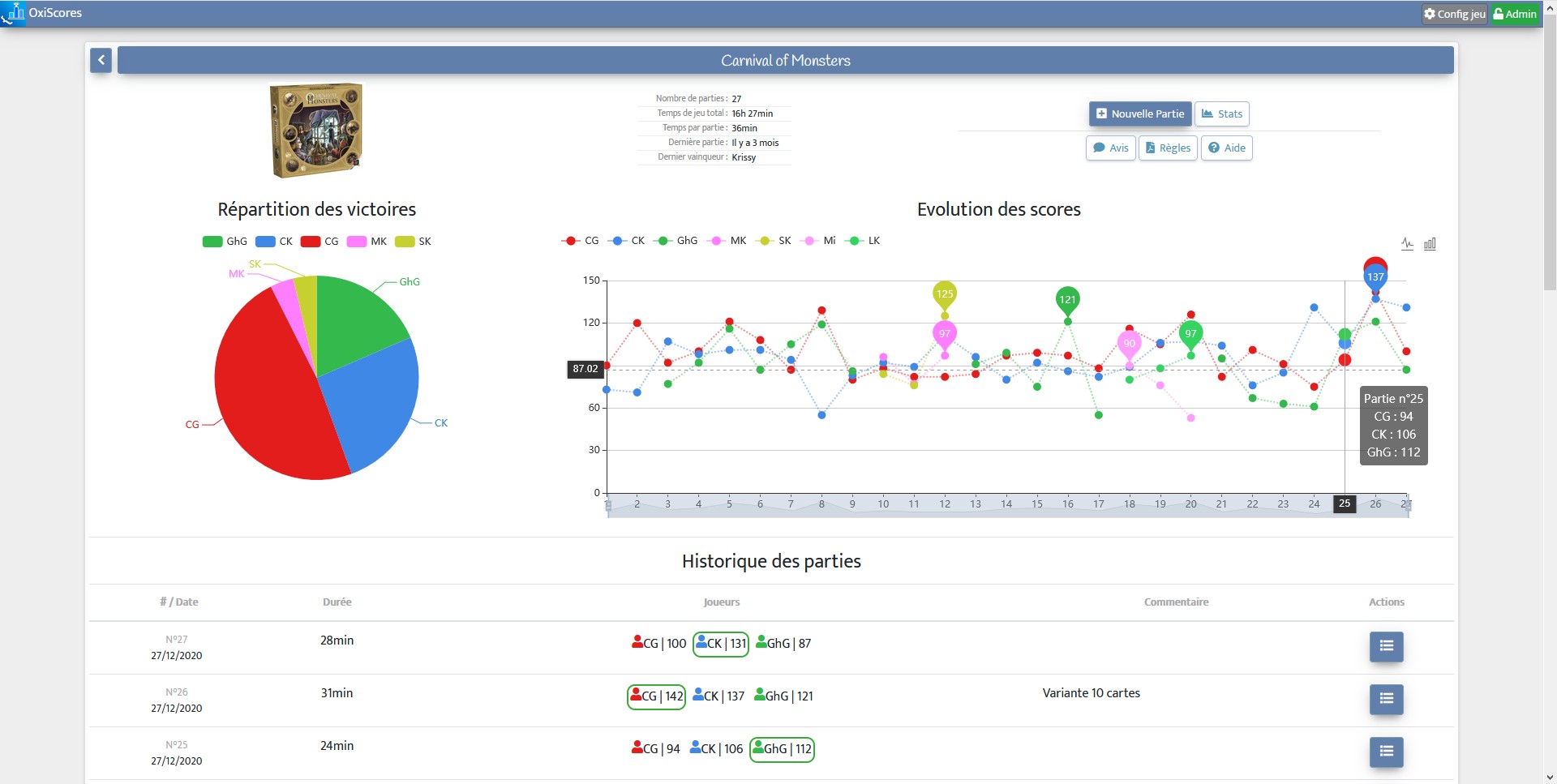This screenshot has height=784, width=1557.
Task: Click the OxiScores logo icon
Action: (13, 13)
